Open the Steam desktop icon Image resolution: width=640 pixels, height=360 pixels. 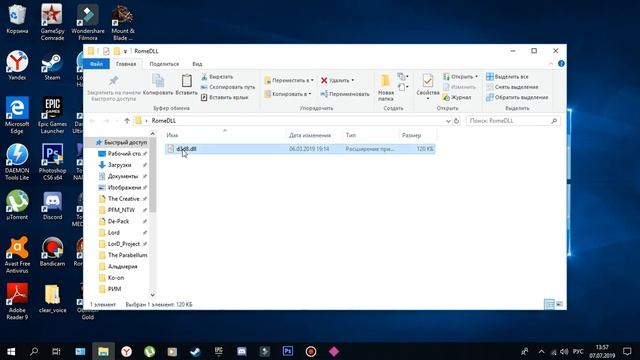click(52, 66)
